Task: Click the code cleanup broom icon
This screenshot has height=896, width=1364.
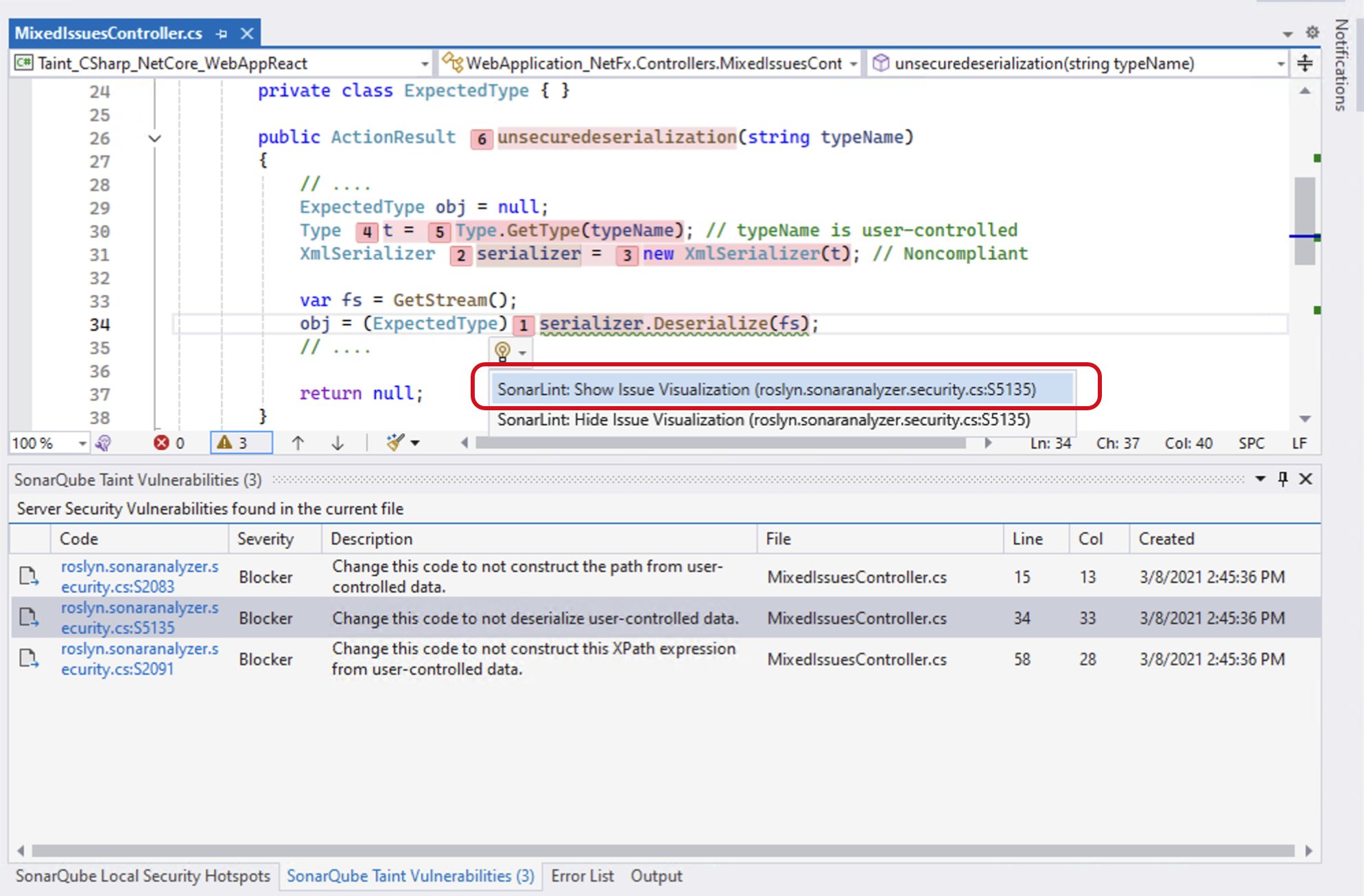Action: pyautogui.click(x=395, y=443)
